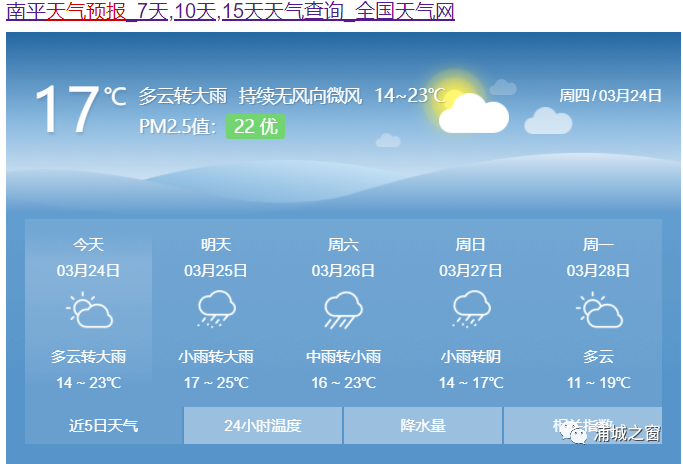The height and width of the screenshot is (464, 683).
Task: Click the rain icon for 03月26日
Action: click(x=344, y=310)
